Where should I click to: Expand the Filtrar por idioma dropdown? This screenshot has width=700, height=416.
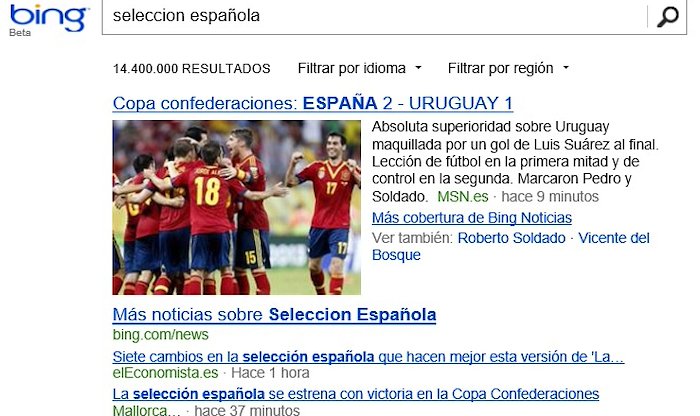[359, 68]
